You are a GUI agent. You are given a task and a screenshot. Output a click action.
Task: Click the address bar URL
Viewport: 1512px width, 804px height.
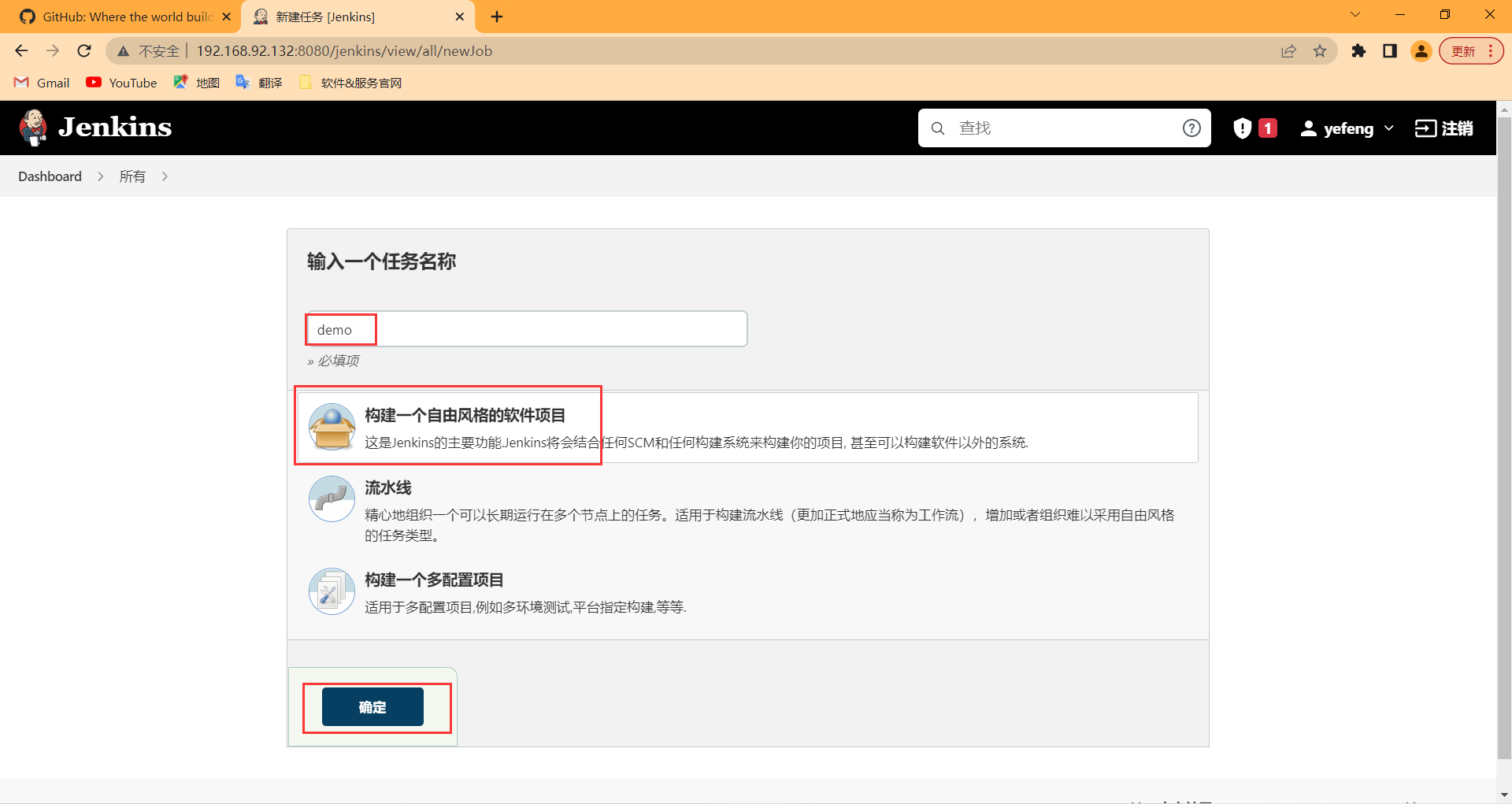click(x=344, y=51)
